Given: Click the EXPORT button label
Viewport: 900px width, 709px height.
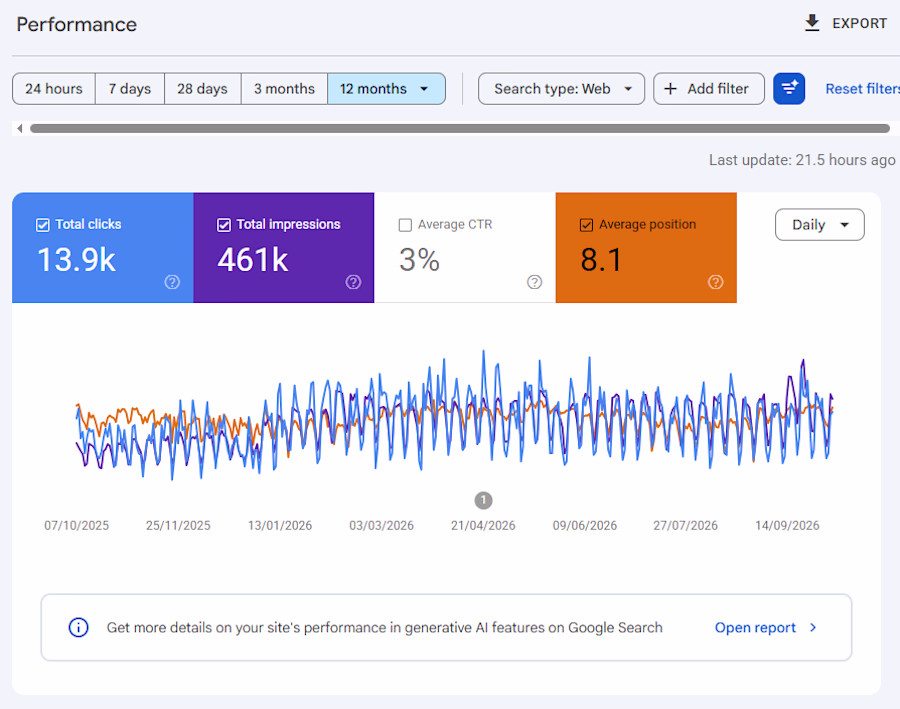Looking at the screenshot, I should pos(859,24).
